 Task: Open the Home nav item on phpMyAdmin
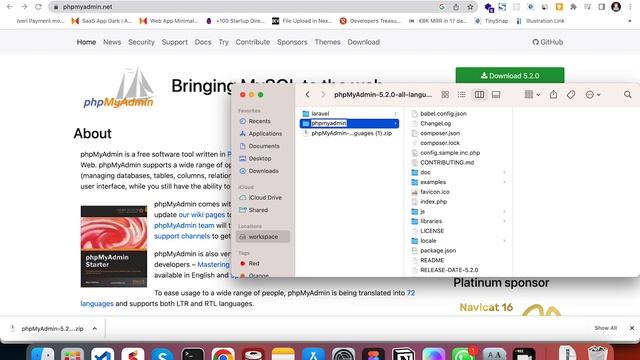(x=86, y=42)
